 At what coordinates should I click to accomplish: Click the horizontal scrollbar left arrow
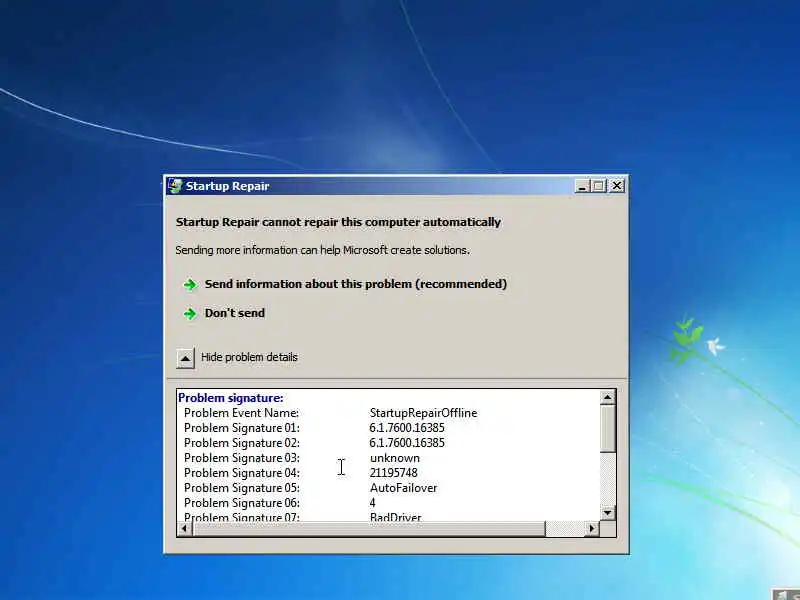coord(185,529)
